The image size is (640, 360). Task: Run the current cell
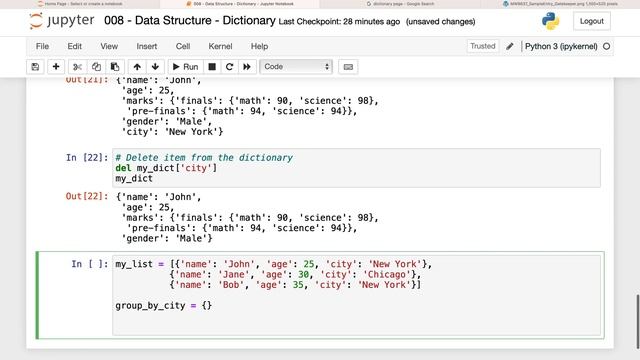(185, 67)
